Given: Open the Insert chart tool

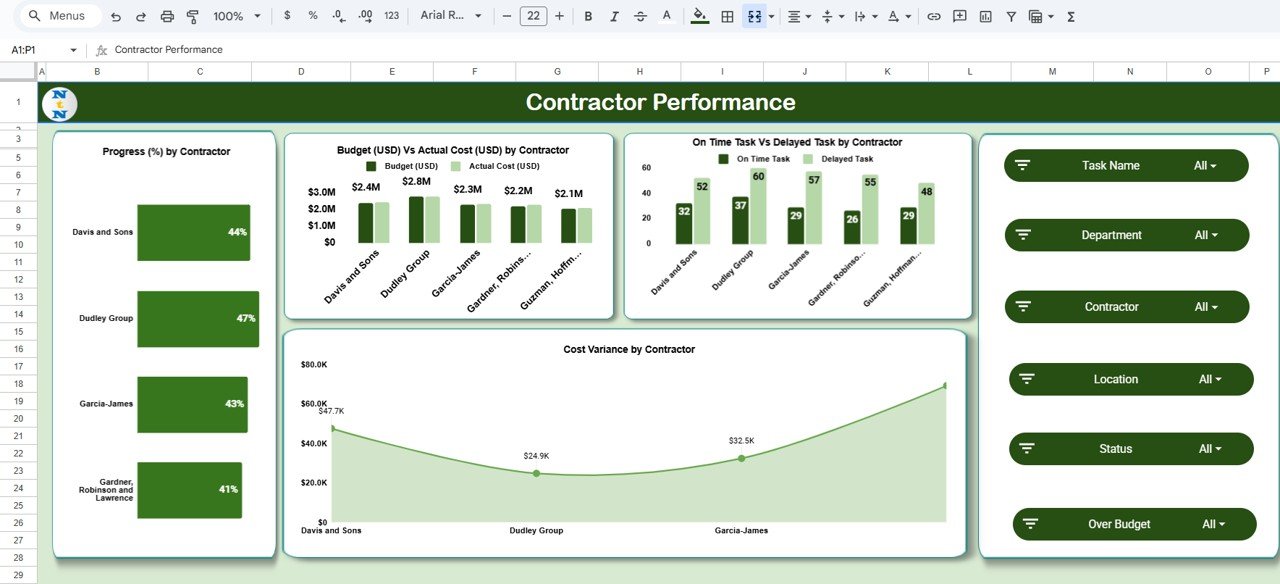Looking at the screenshot, I should [985, 16].
